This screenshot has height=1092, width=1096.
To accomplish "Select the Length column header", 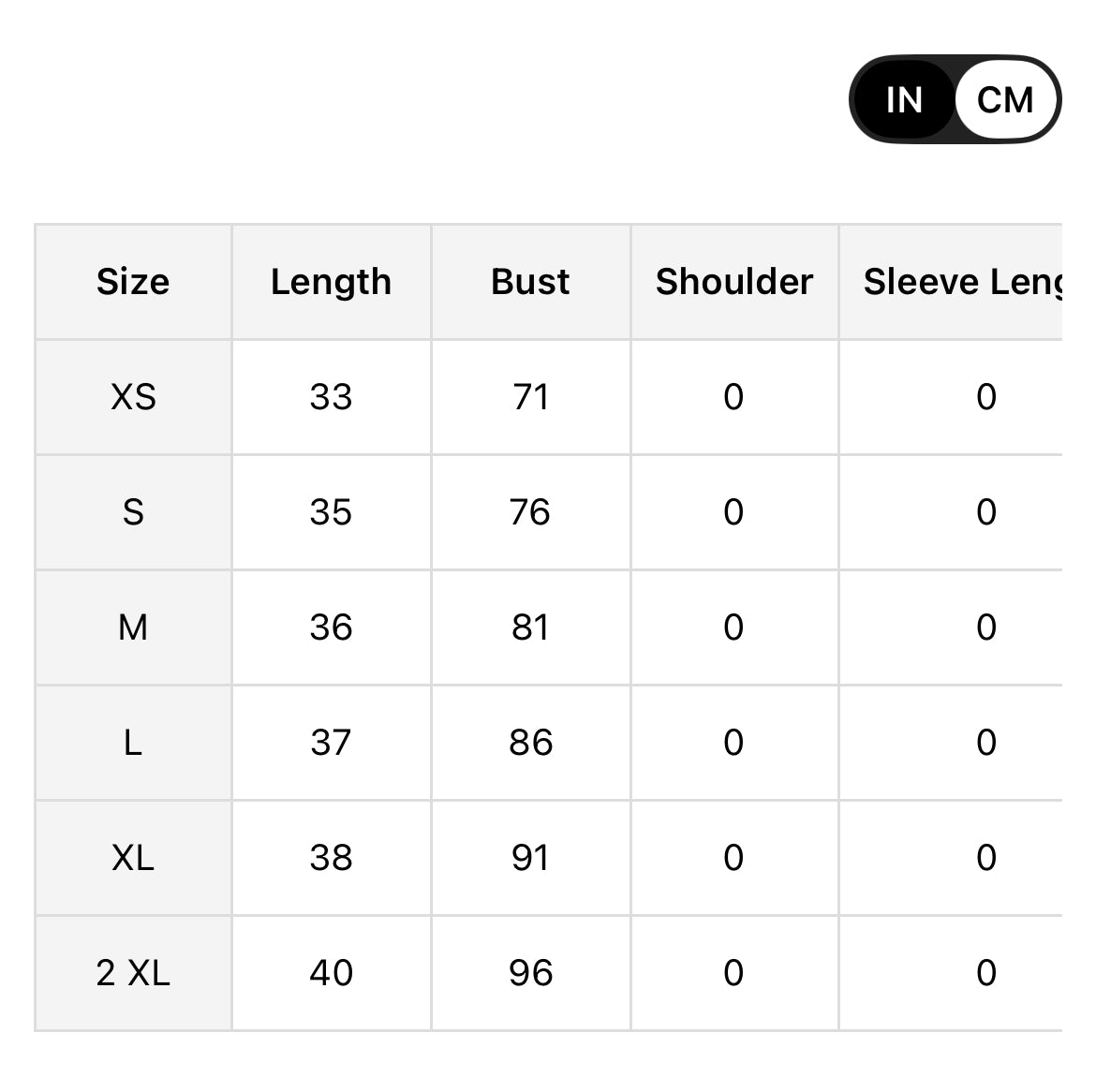I will pos(331,281).
